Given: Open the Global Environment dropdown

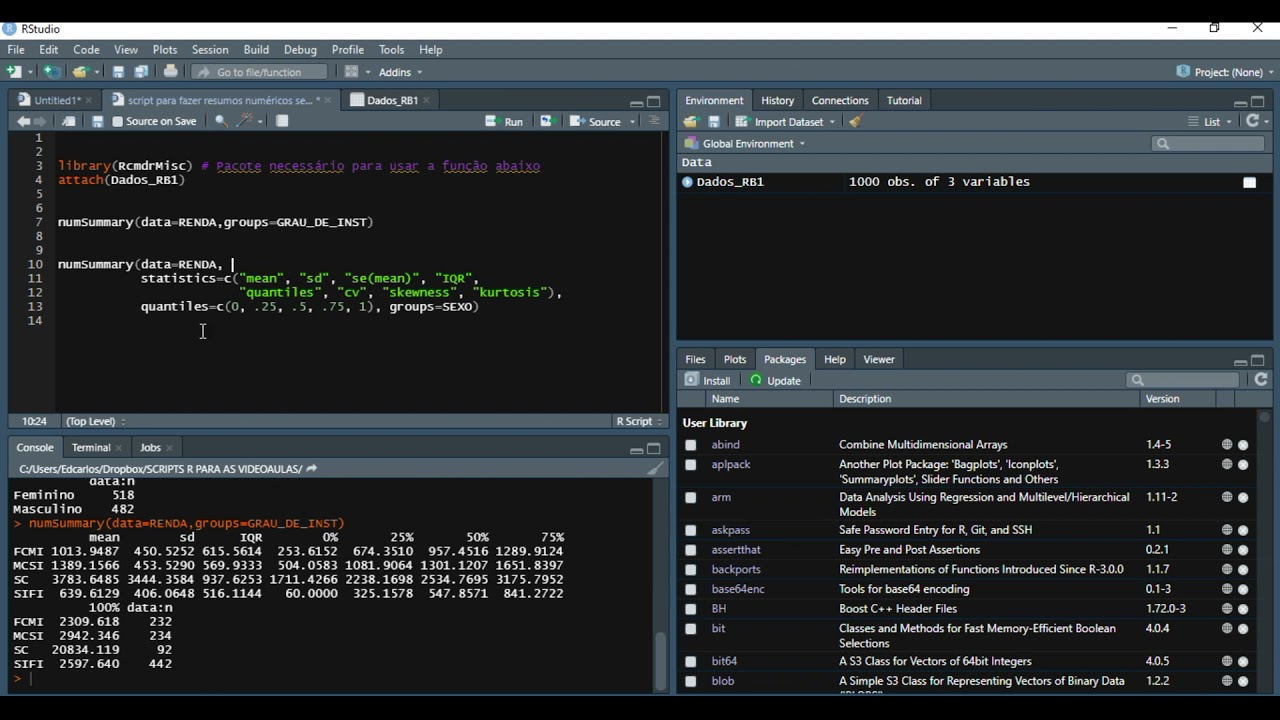Looking at the screenshot, I should [745, 144].
